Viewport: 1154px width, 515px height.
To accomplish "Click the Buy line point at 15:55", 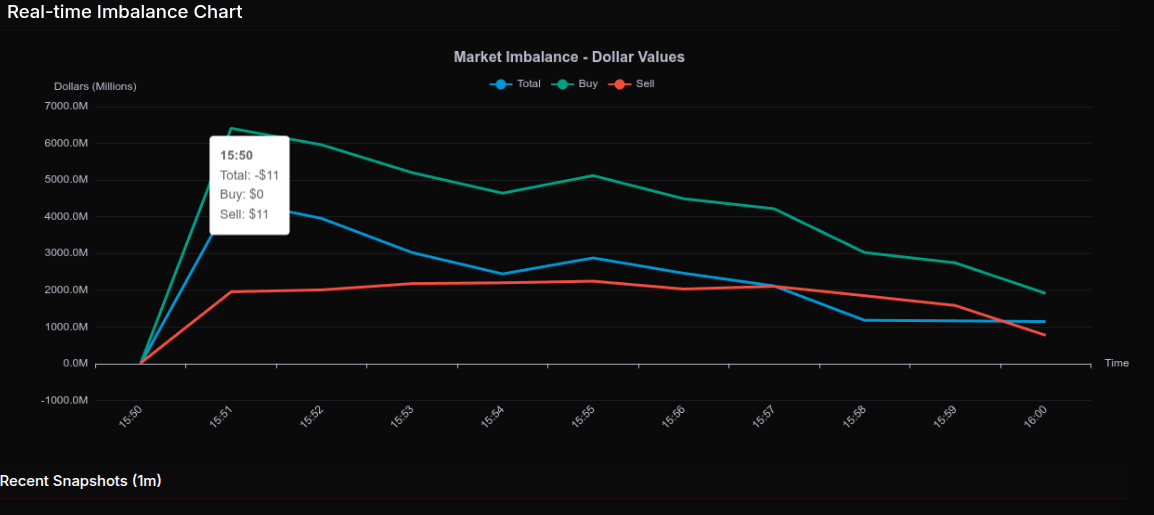I will coord(593,176).
